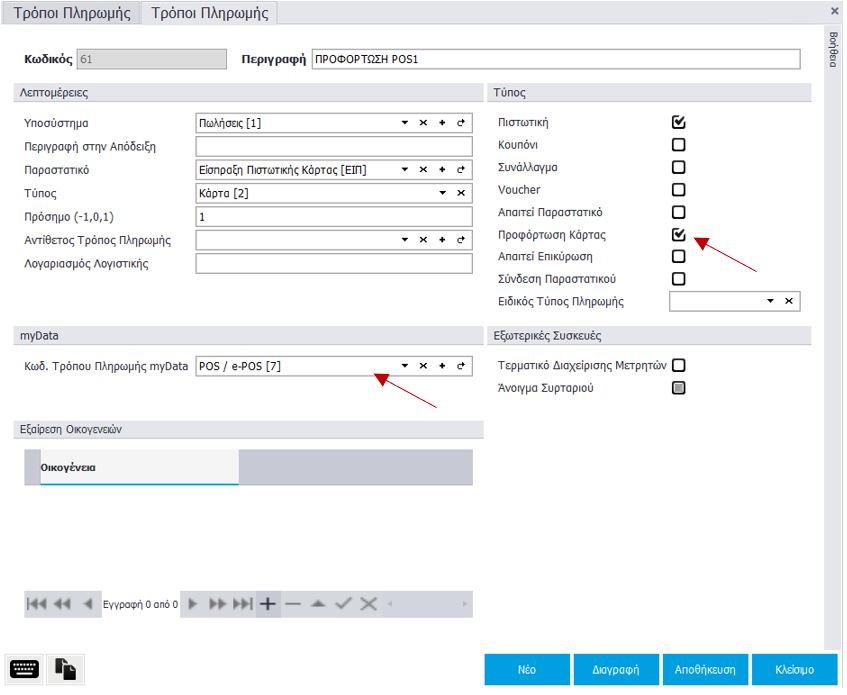The height and width of the screenshot is (695, 847).
Task: Open the Βοήθεια side panel tab
Action: pos(832,48)
